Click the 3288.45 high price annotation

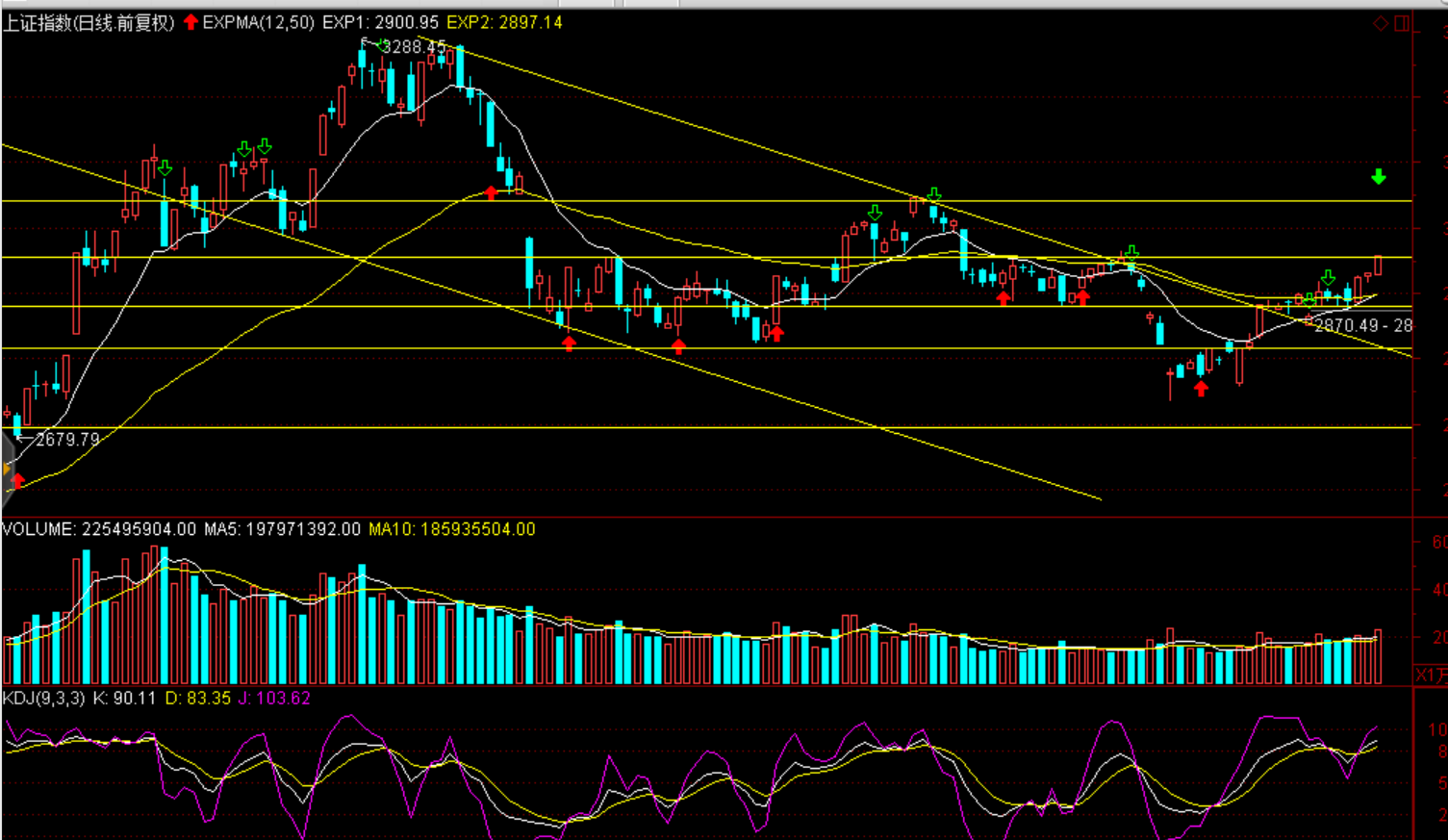click(415, 47)
